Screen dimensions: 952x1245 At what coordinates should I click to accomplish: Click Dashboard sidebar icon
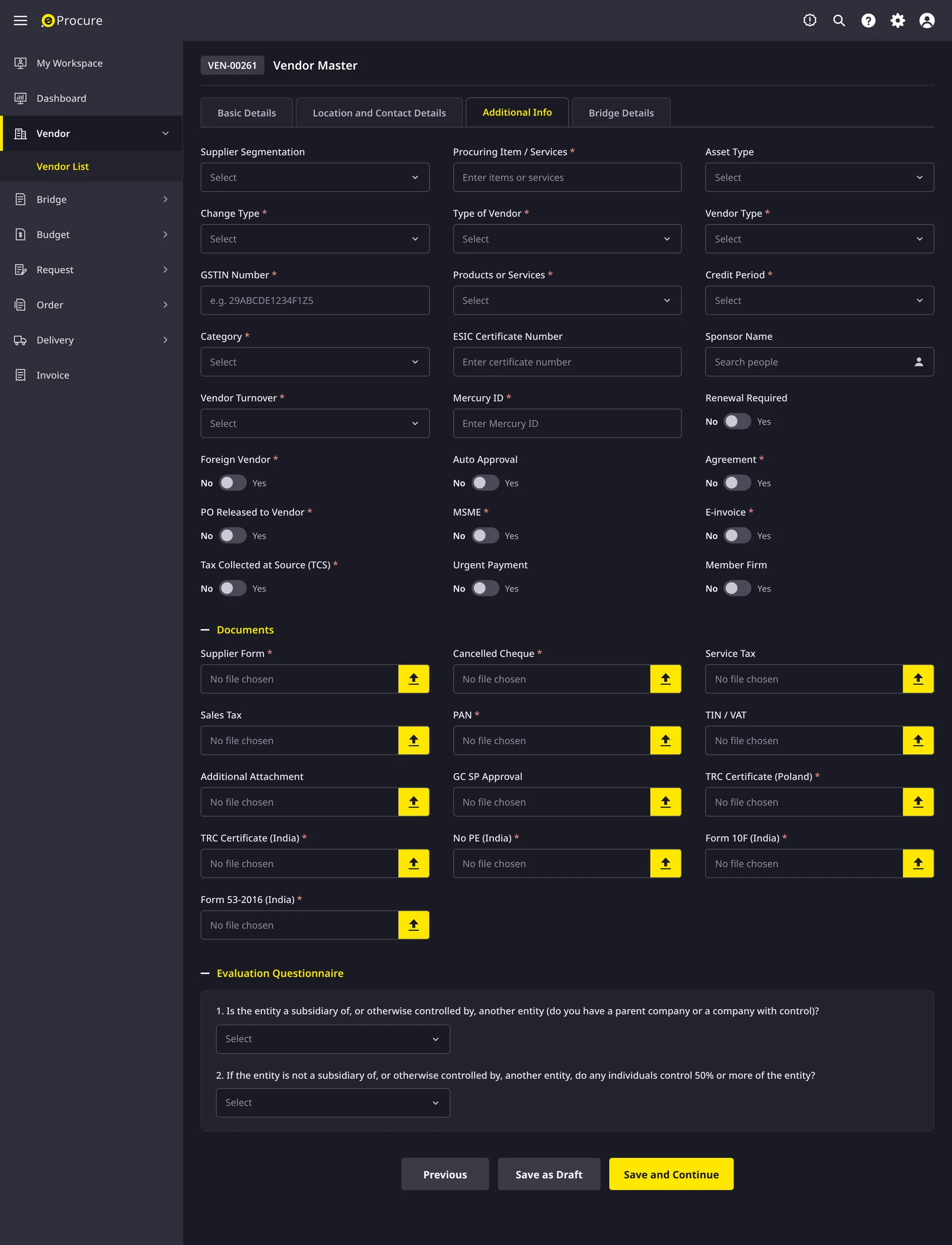coord(21,98)
